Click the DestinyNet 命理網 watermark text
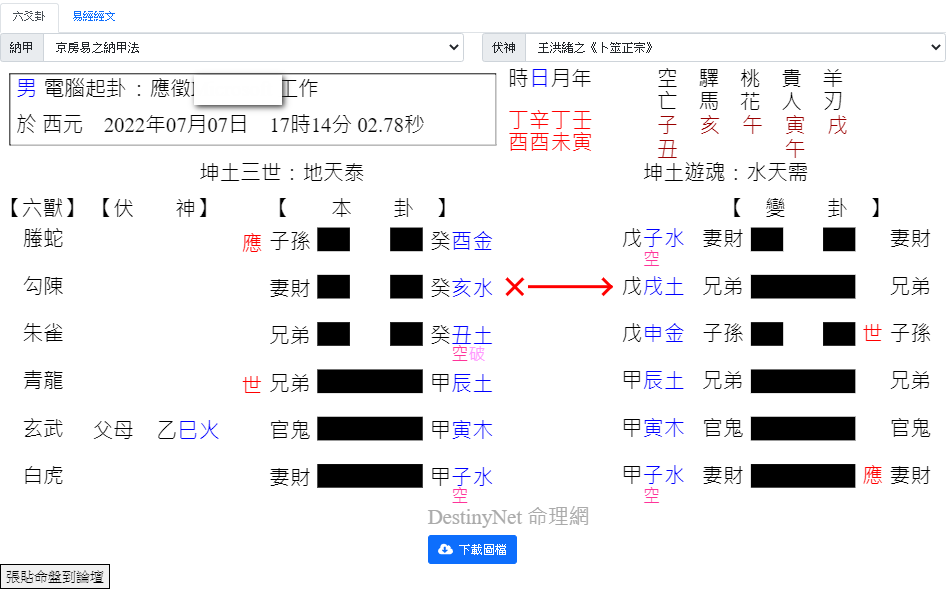Screen dimensions: 951x591 pos(508,517)
